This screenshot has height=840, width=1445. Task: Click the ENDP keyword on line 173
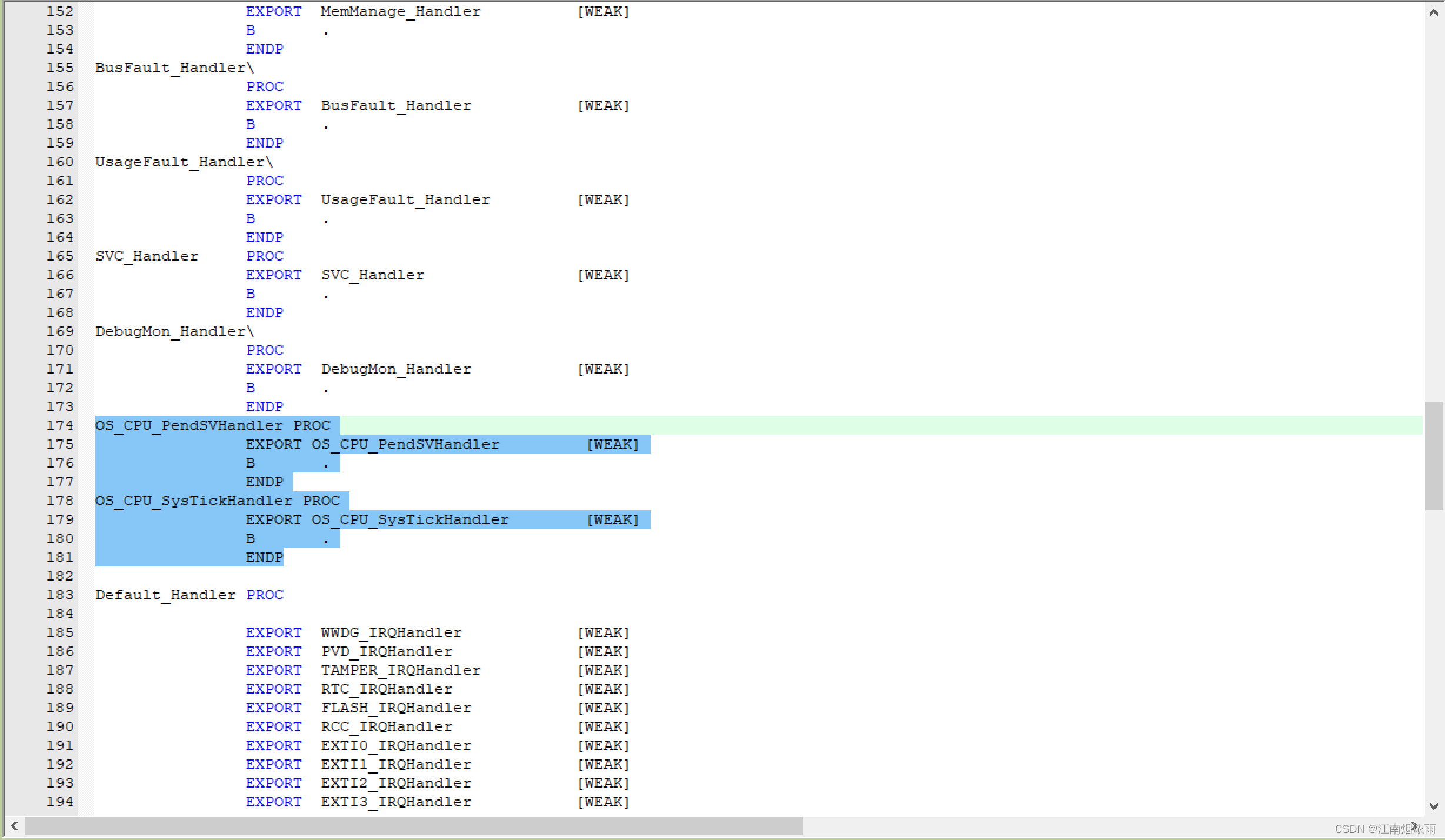[x=265, y=406]
